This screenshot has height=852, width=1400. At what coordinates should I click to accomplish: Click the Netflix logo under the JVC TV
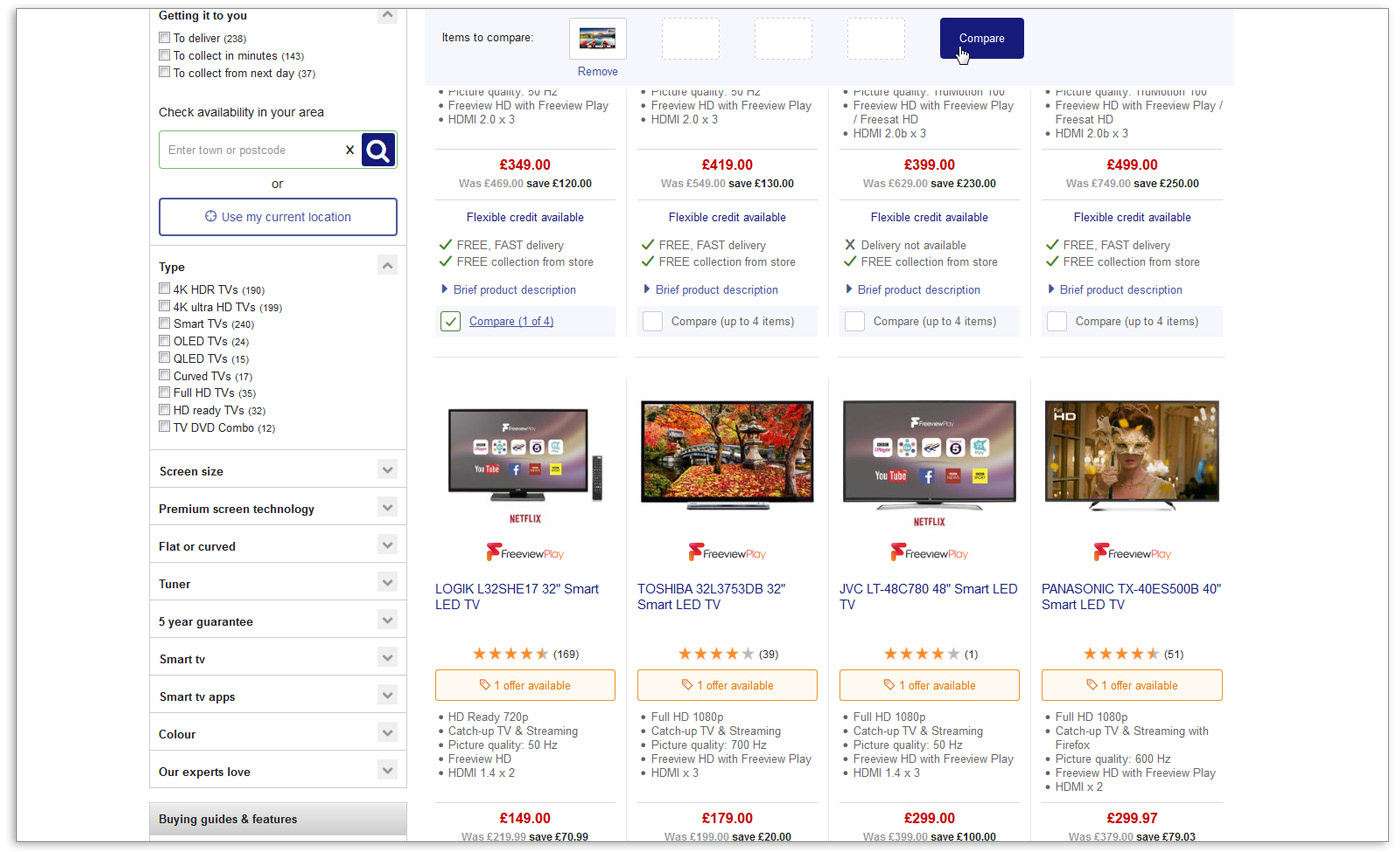coord(929,521)
